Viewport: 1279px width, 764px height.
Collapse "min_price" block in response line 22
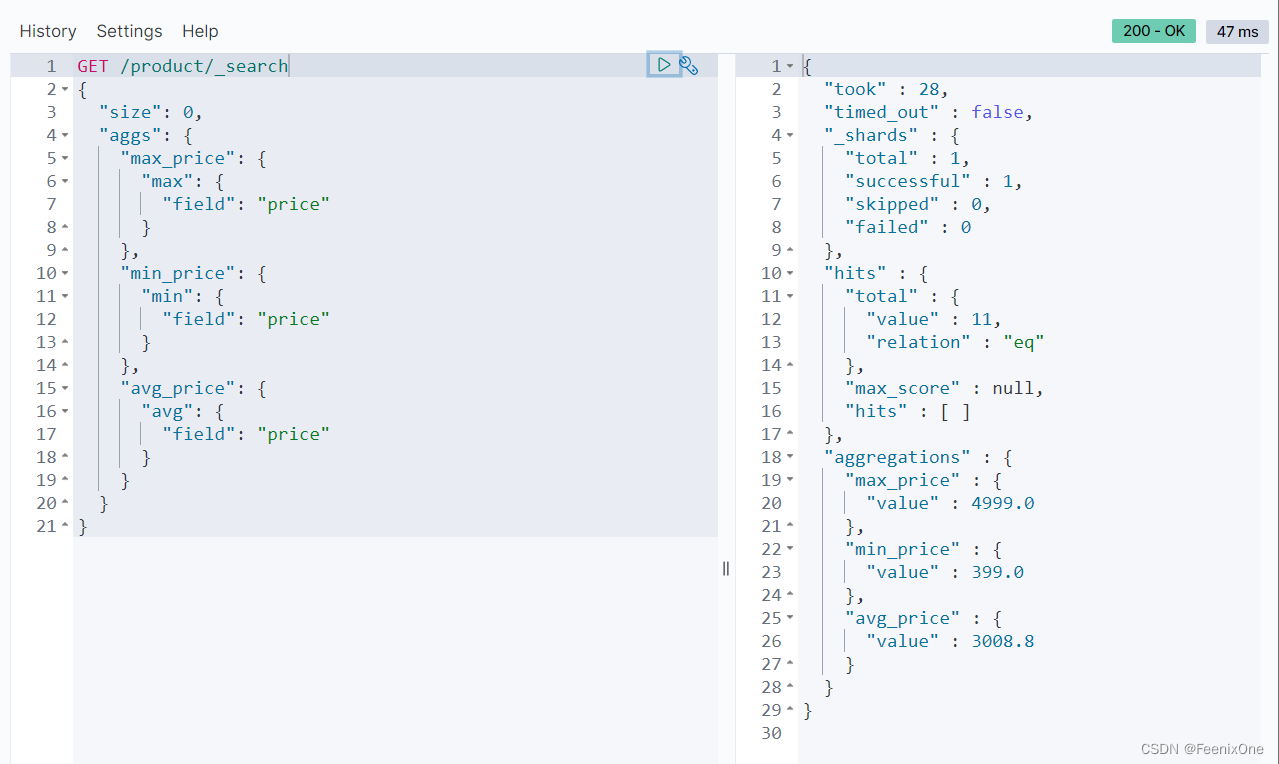790,550
